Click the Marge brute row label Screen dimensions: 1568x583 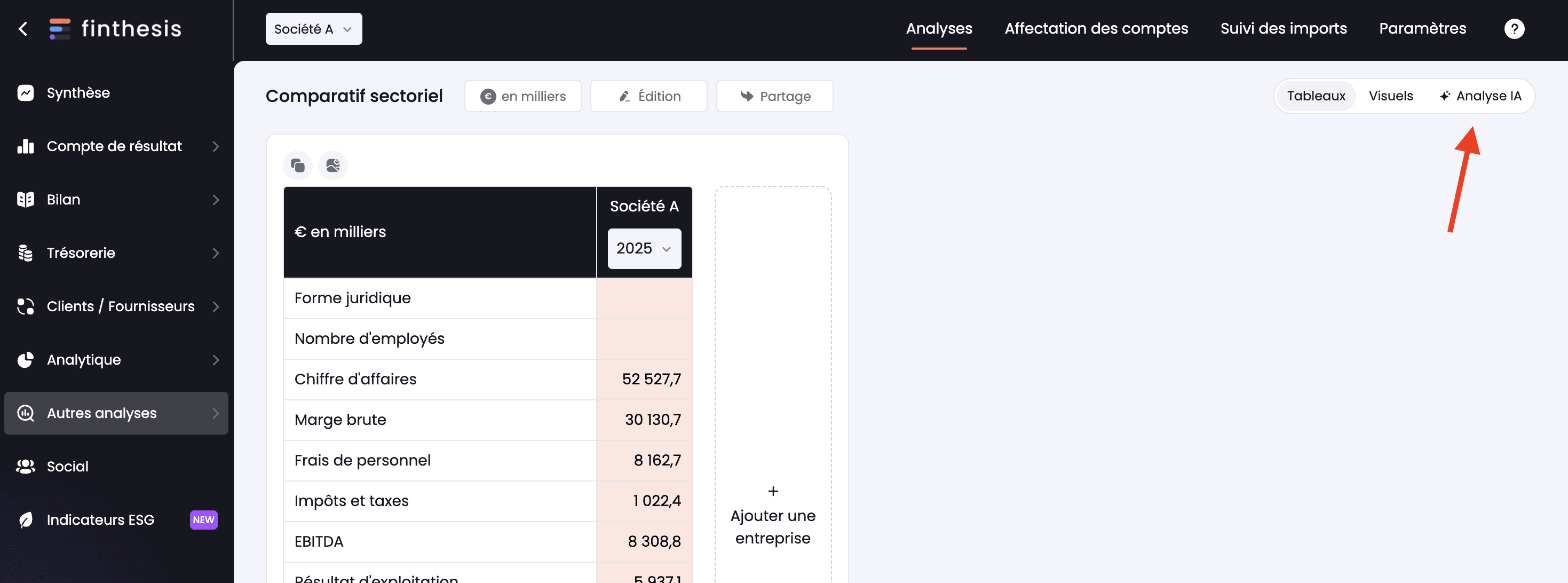pos(340,420)
